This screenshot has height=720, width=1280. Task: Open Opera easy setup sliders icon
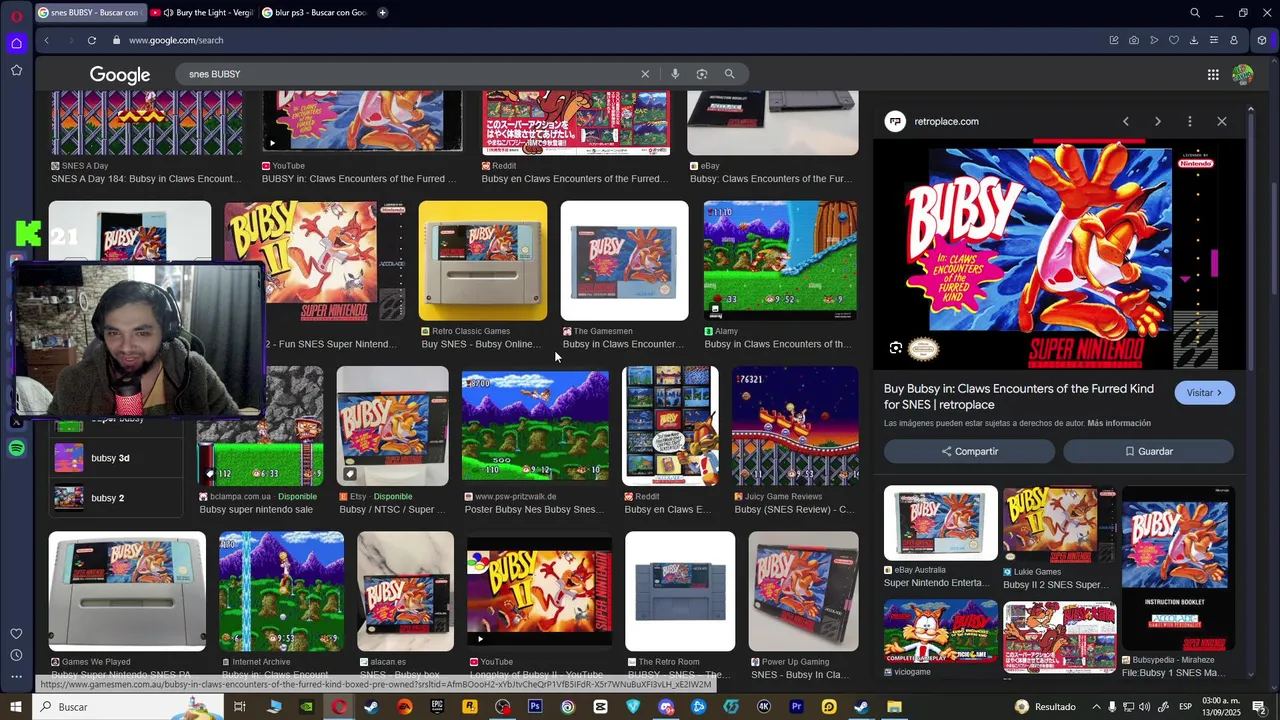[x=1214, y=40]
